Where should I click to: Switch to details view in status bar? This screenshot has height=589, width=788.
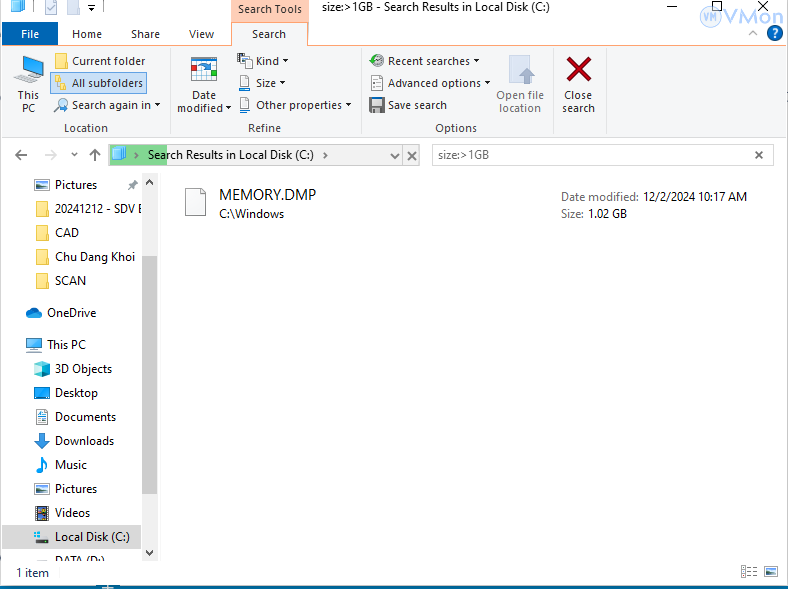point(749,572)
